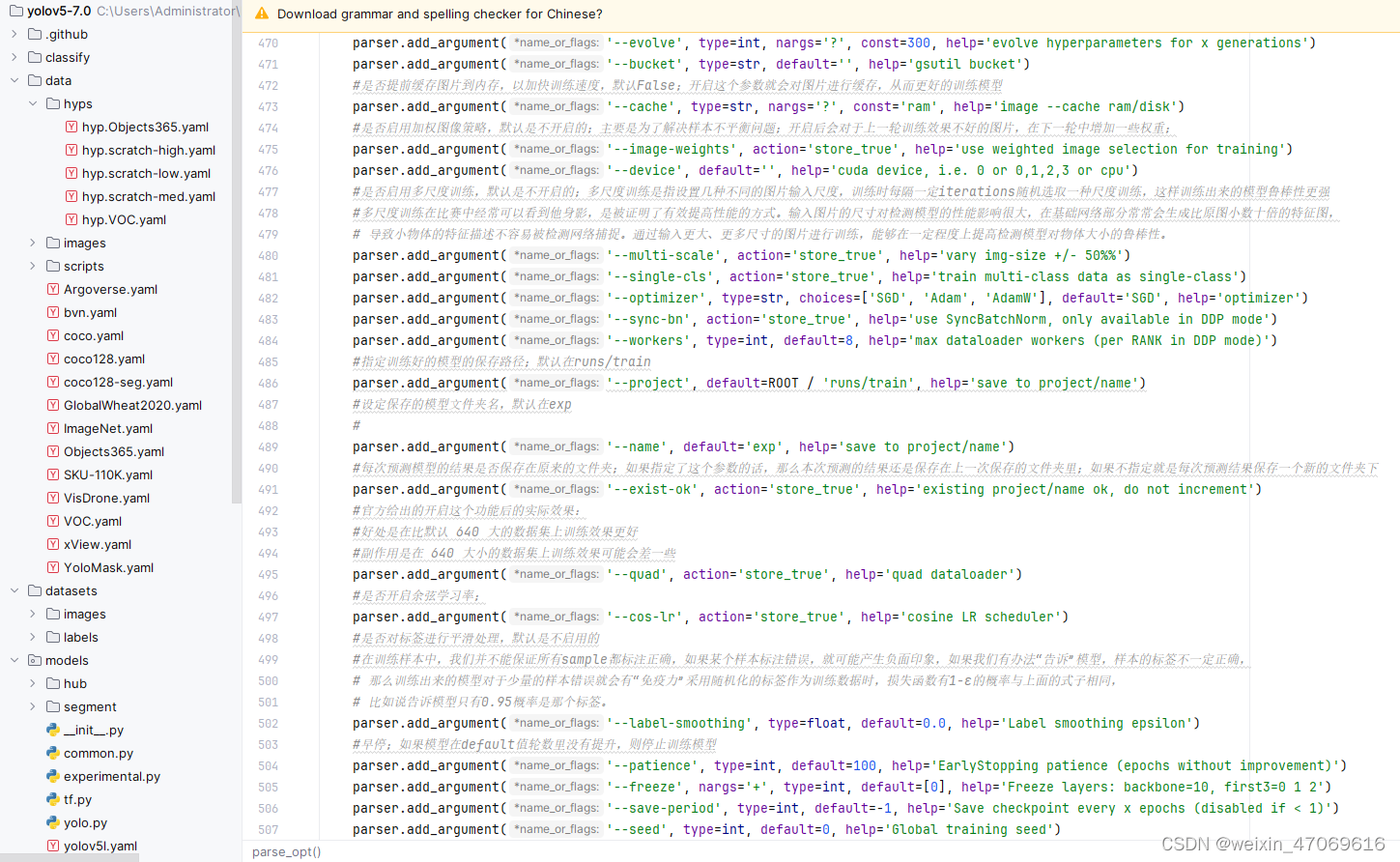The width and height of the screenshot is (1400, 862).
Task: Click the warning icon in notification banner
Action: coord(260,14)
